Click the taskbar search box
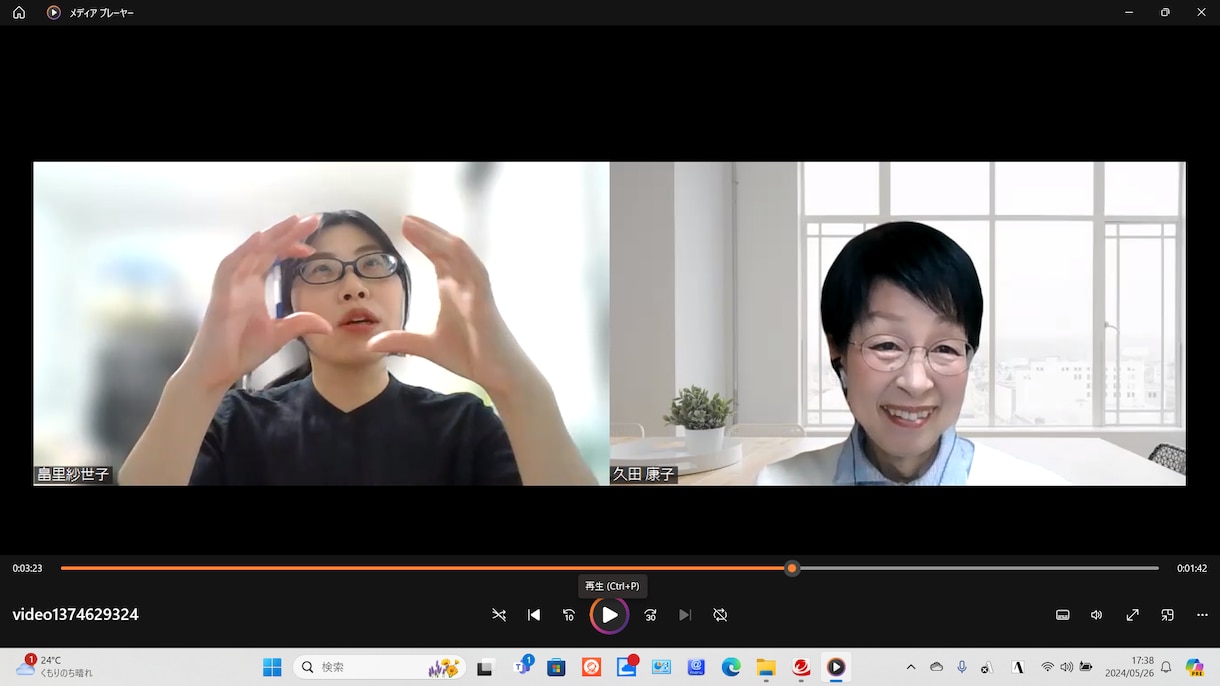This screenshot has width=1220, height=686. [380, 667]
